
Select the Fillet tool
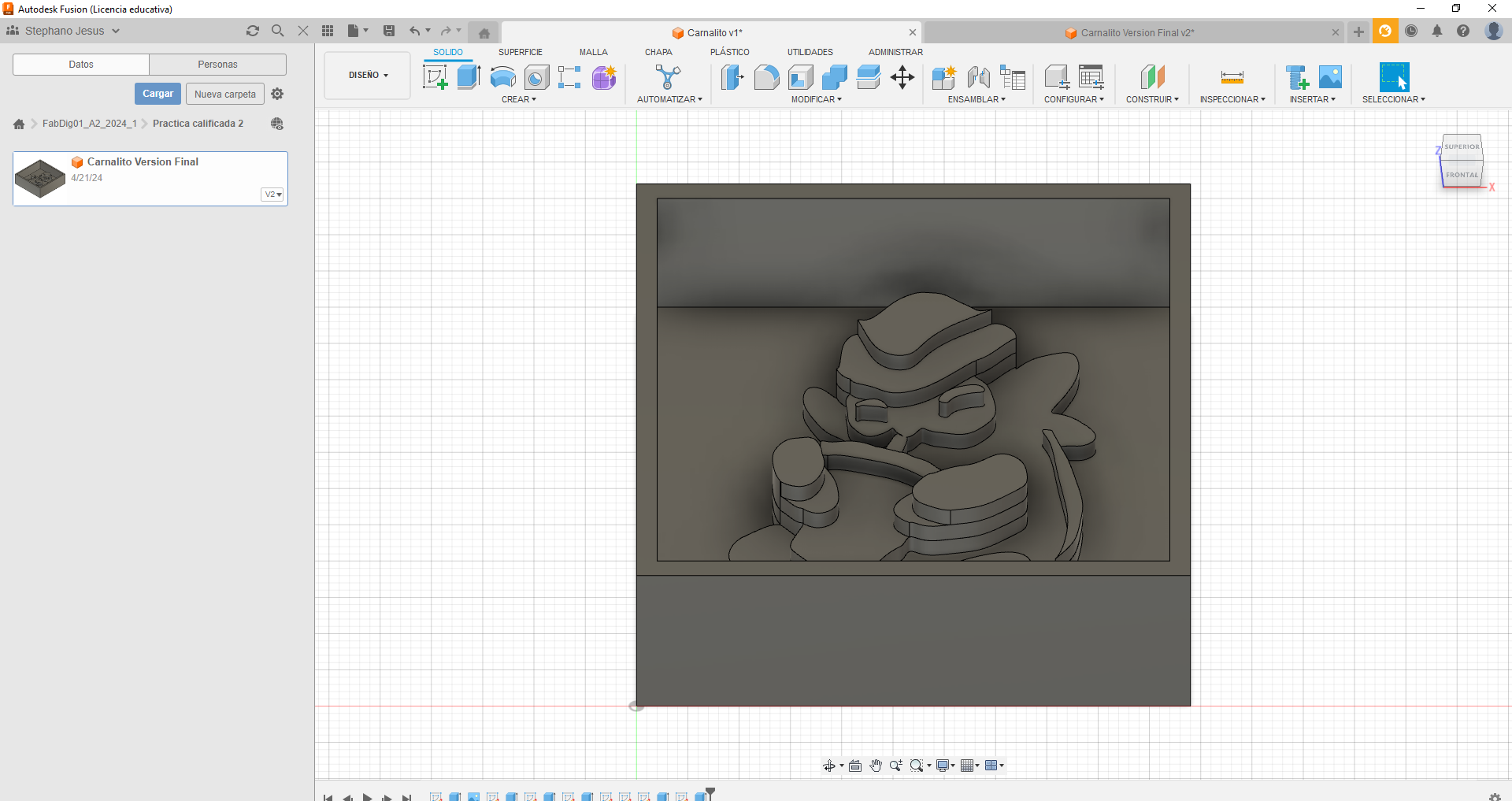(766, 77)
